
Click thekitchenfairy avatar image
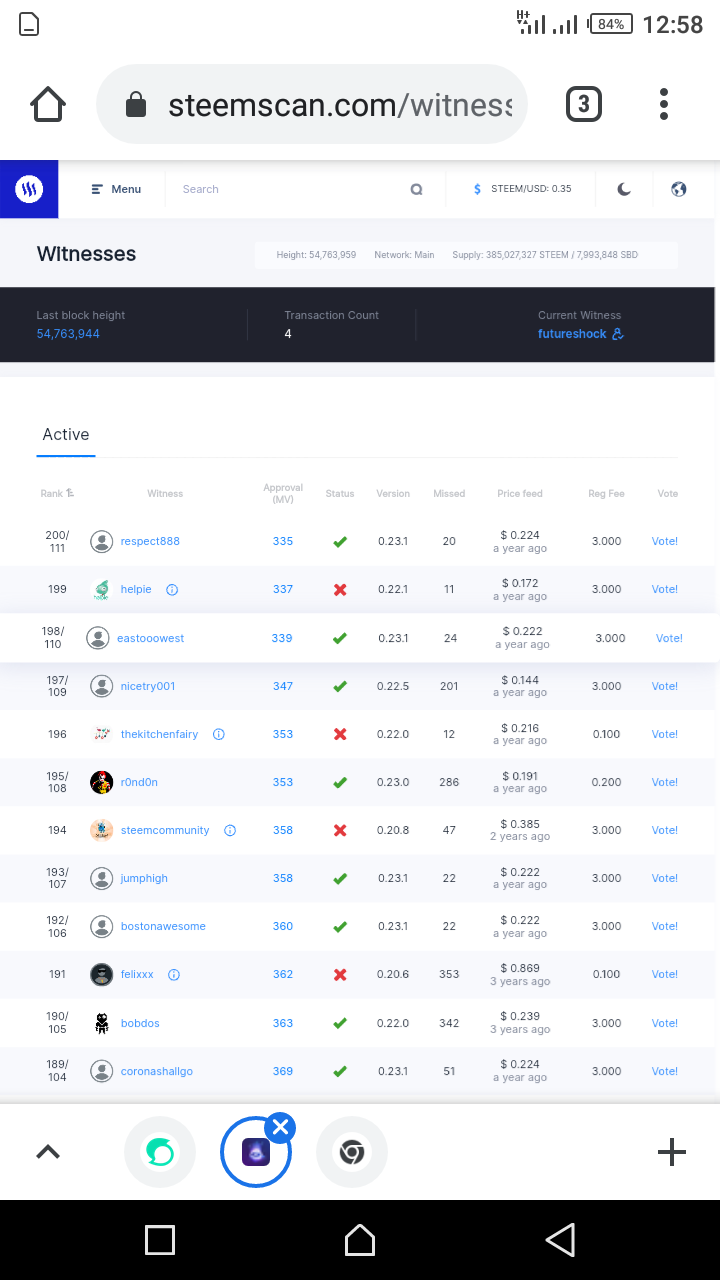tap(101, 734)
